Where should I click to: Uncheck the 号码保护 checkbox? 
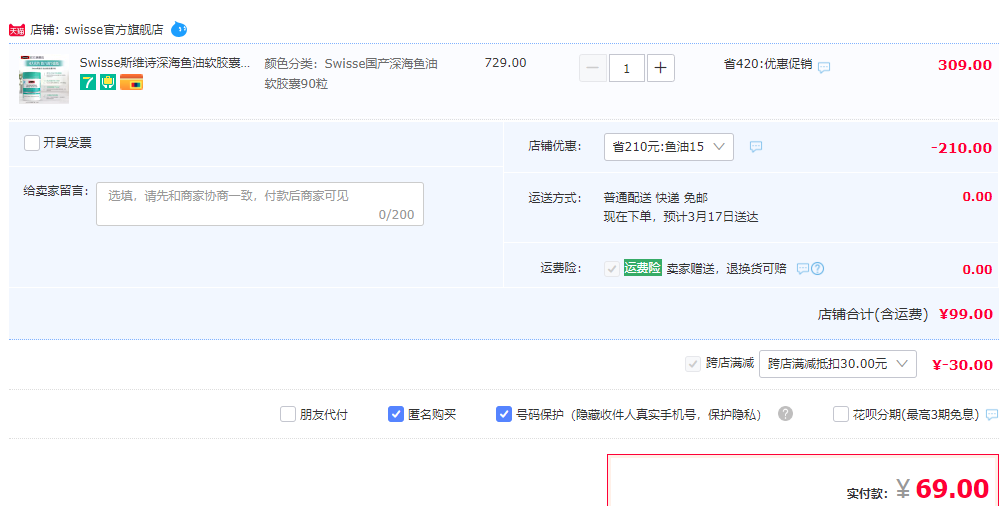pos(503,414)
